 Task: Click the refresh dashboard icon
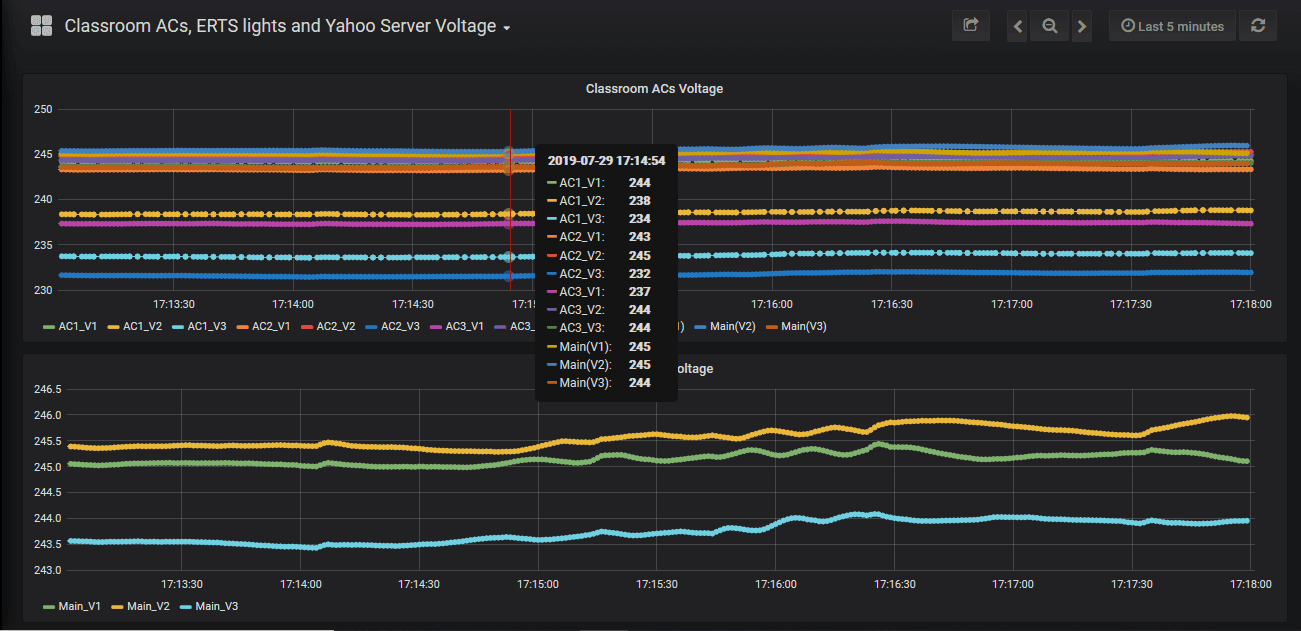click(1258, 26)
